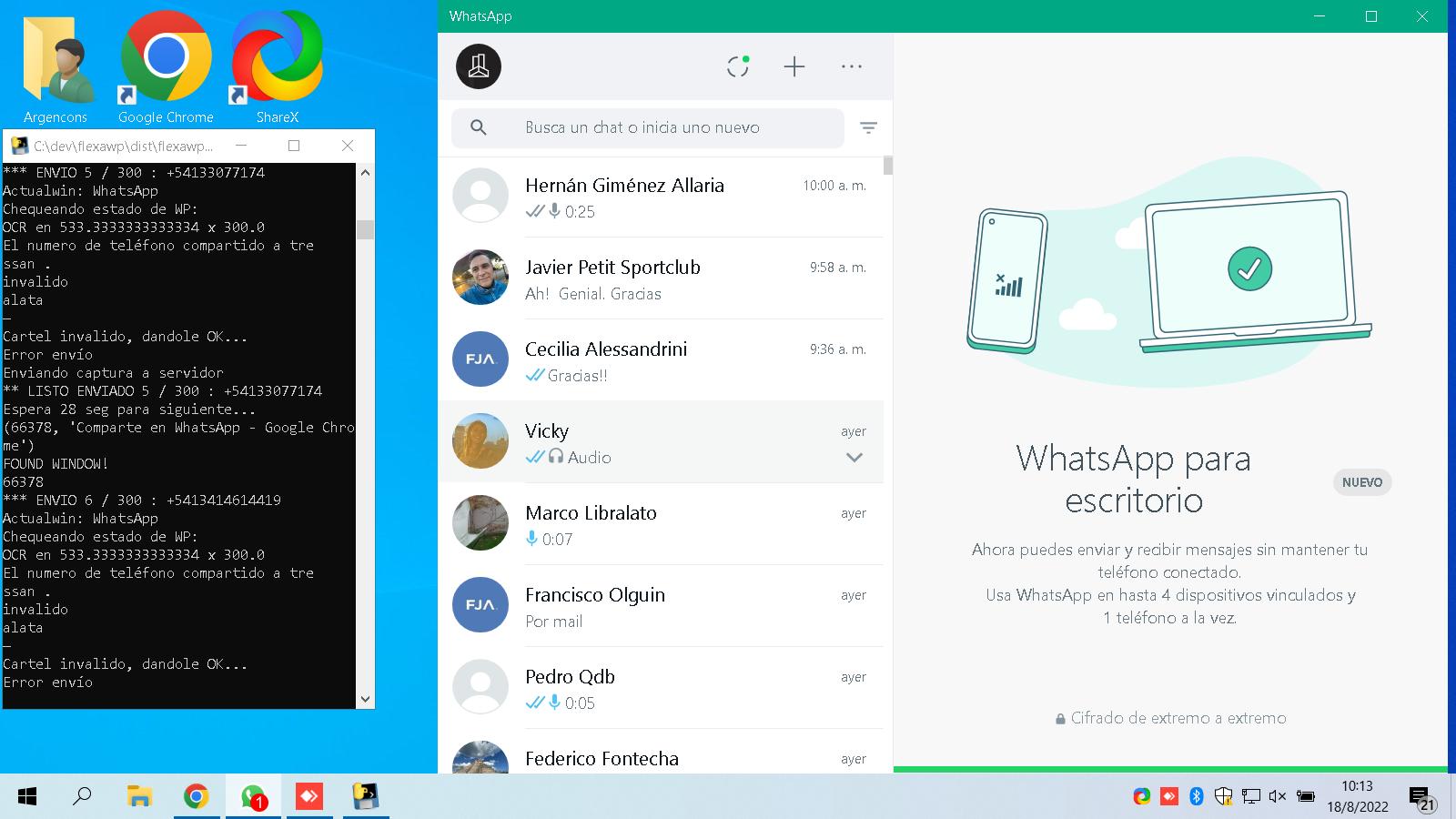1456x819 pixels.
Task: Click the console scrollbar up arrow
Action: pyautogui.click(x=365, y=172)
